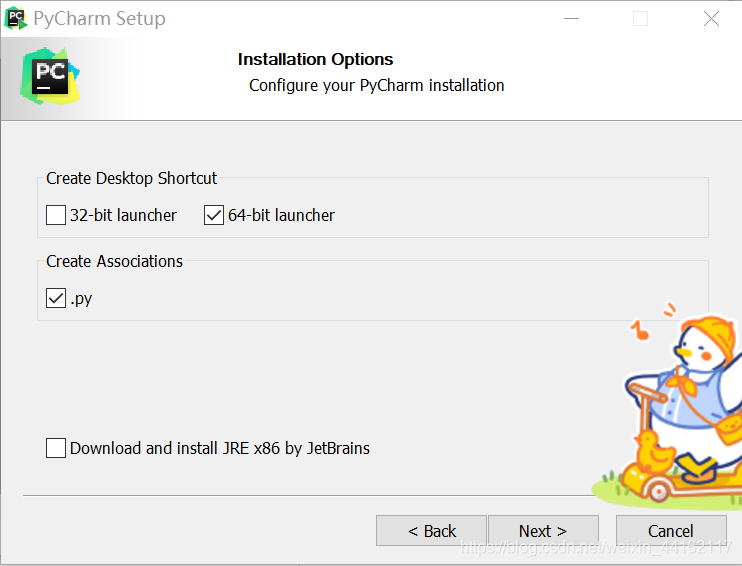This screenshot has width=742, height=566.
Task: Click the Create Associations group label
Action: (x=114, y=261)
